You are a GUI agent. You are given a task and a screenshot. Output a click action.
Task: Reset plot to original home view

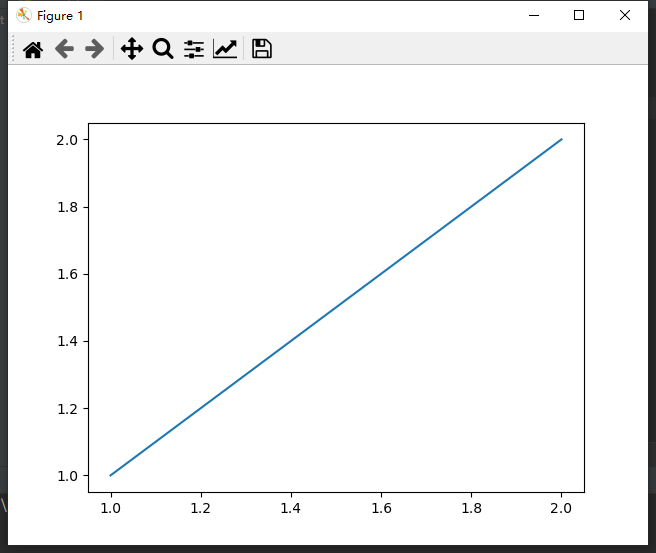pos(33,49)
